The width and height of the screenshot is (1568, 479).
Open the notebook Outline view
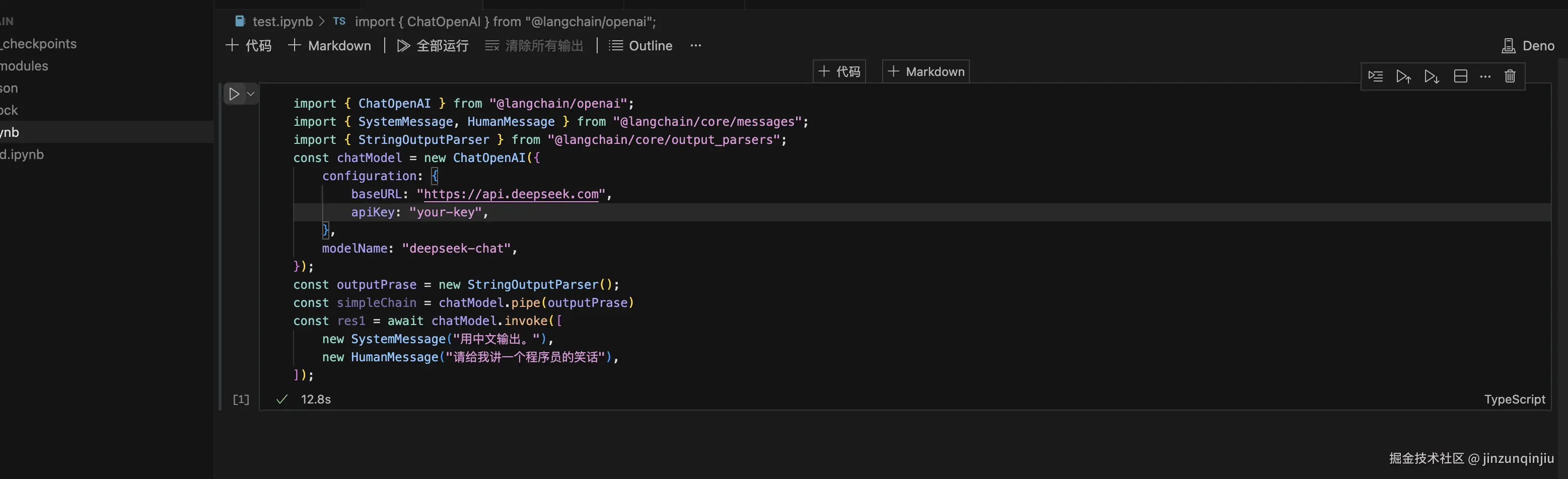click(x=641, y=46)
